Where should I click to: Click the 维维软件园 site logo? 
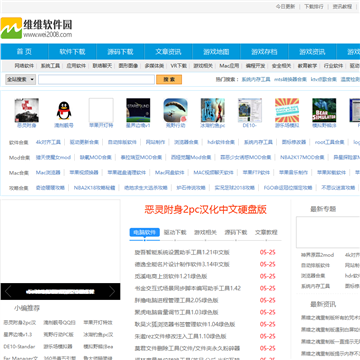[36, 28]
